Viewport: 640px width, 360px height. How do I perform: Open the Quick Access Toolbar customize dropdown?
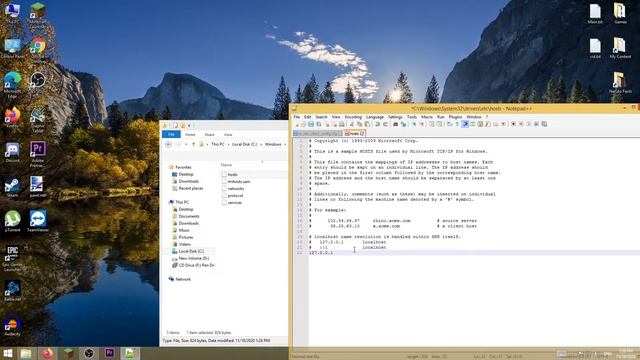point(189,125)
